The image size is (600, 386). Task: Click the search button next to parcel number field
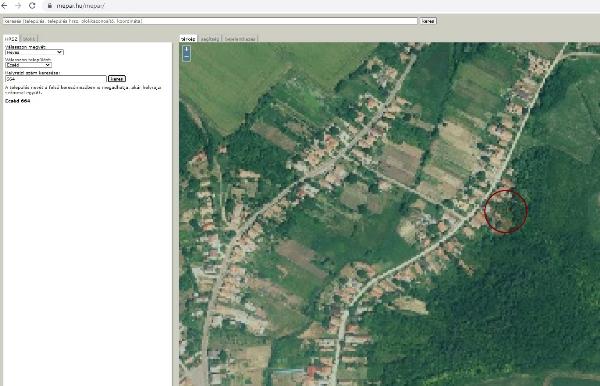pos(117,79)
